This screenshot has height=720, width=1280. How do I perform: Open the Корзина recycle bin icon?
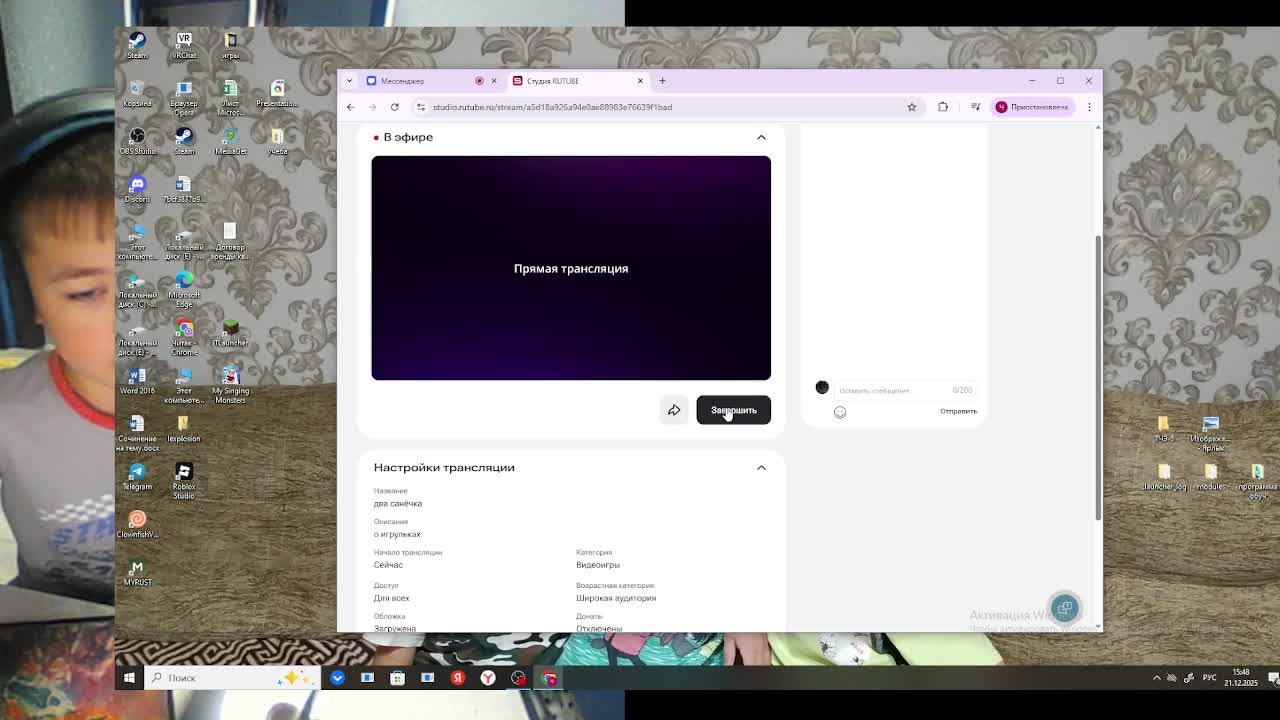tap(137, 92)
